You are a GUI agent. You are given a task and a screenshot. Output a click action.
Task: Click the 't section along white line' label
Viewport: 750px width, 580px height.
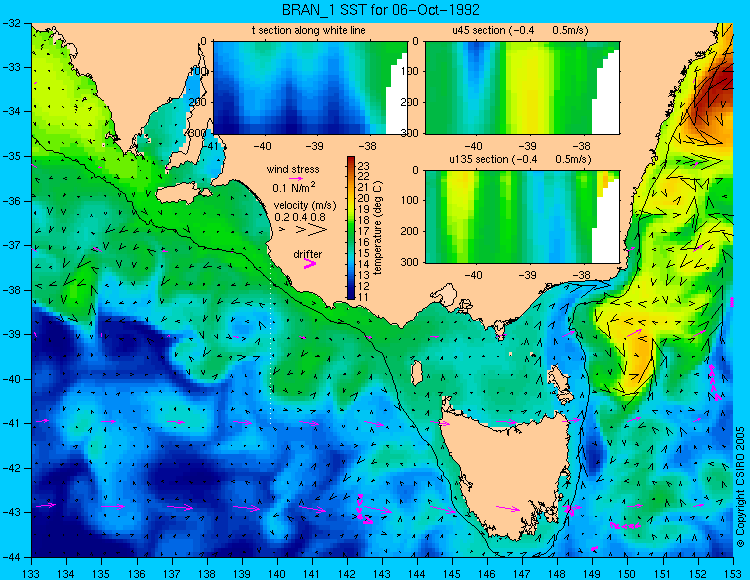309,30
